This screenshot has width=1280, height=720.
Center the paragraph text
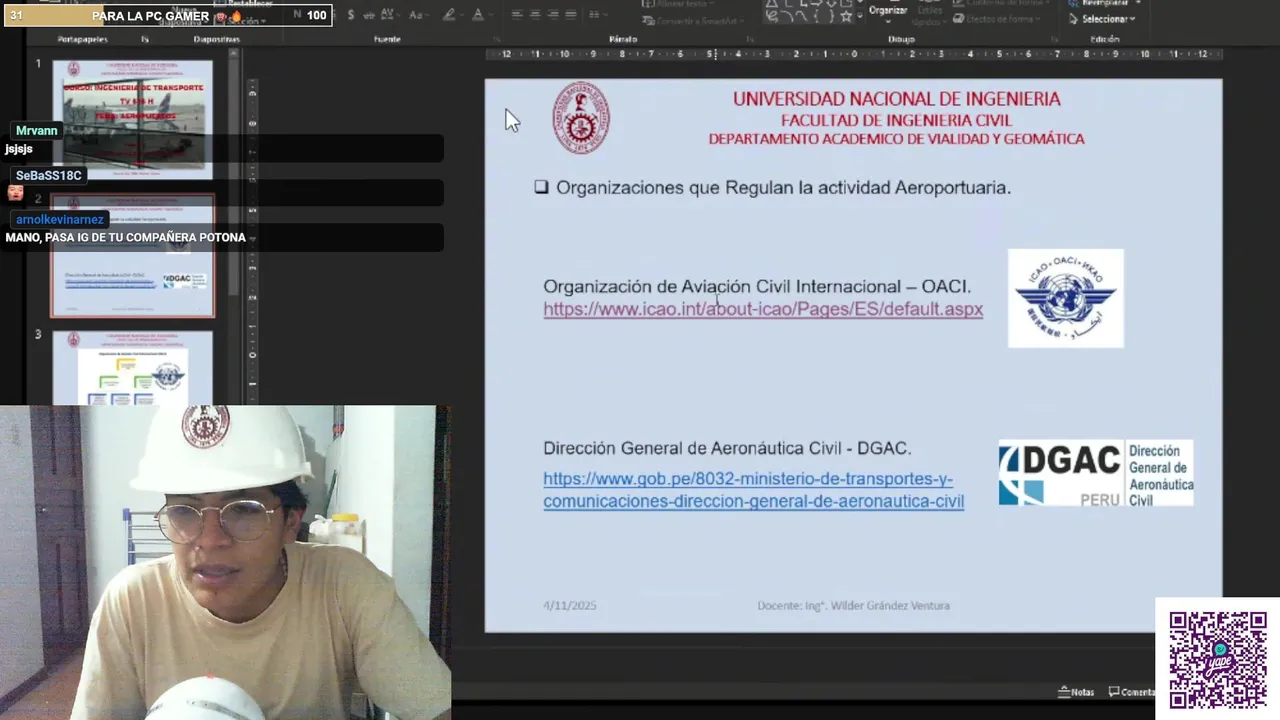click(535, 15)
